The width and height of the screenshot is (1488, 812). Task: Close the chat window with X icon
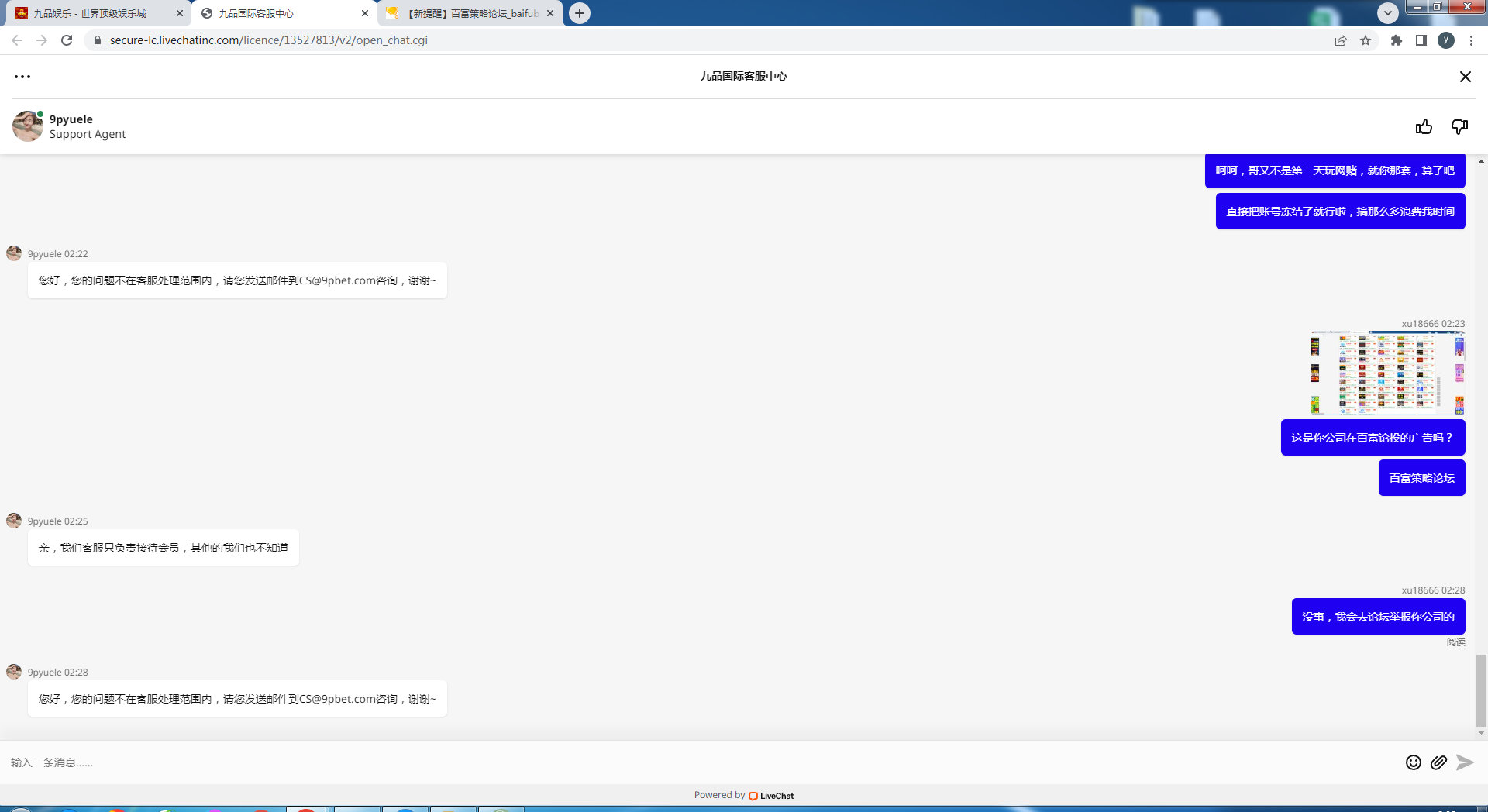tap(1465, 77)
